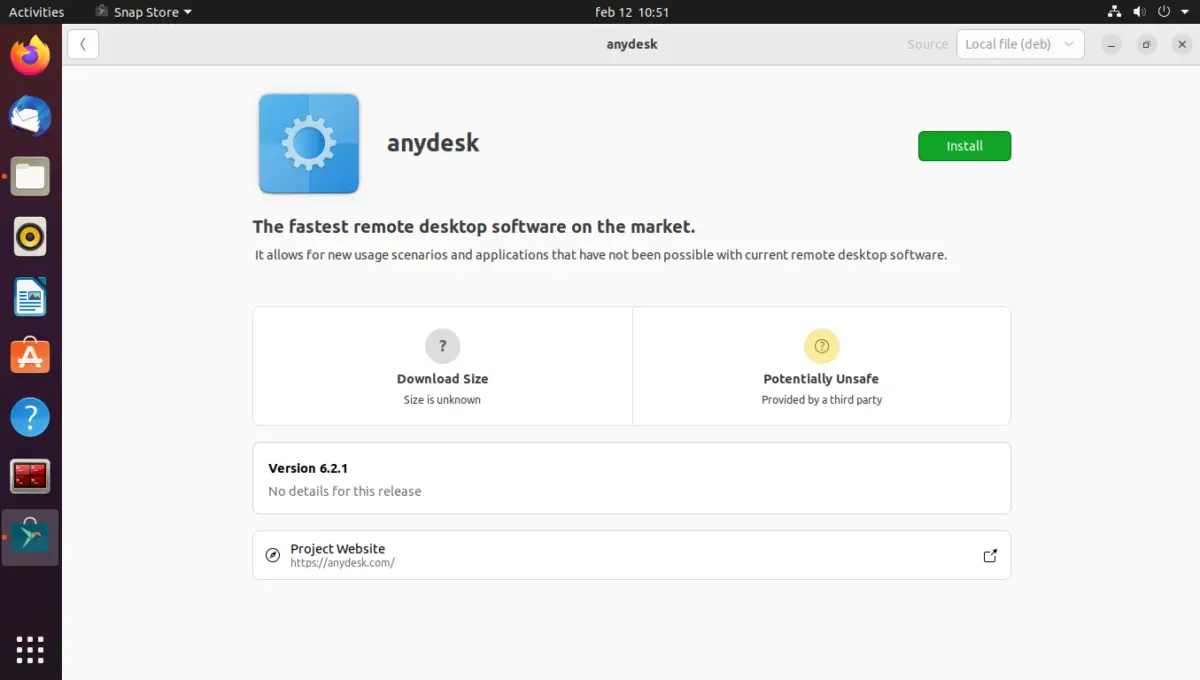Click the 'Size is unknown' text

442,400
